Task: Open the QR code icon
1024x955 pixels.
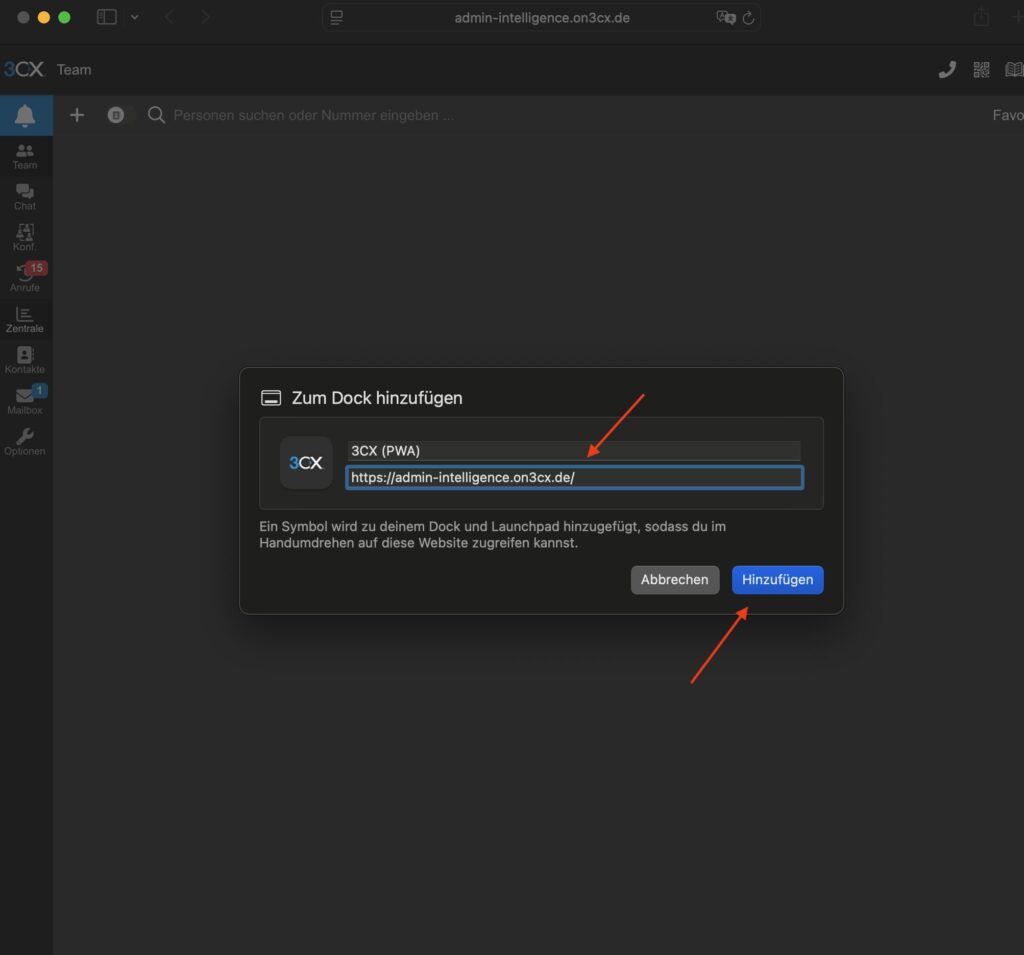Action: (981, 70)
